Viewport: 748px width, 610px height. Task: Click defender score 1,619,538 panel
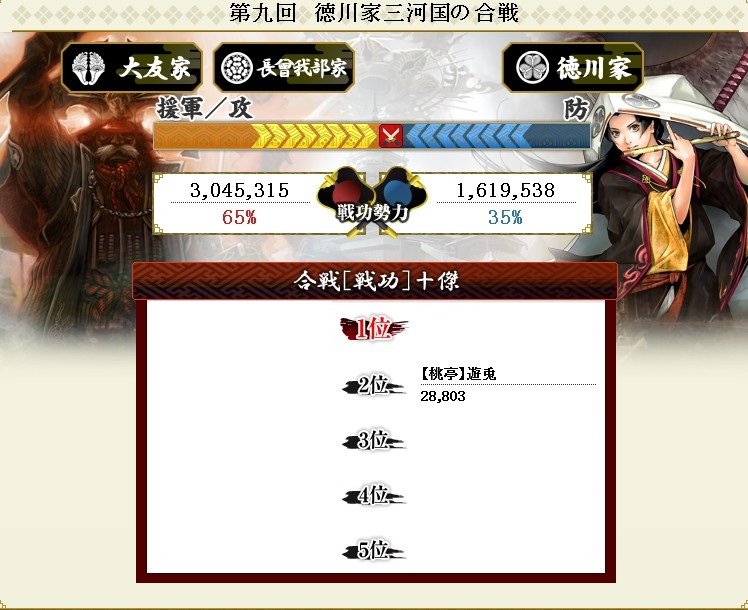click(506, 203)
